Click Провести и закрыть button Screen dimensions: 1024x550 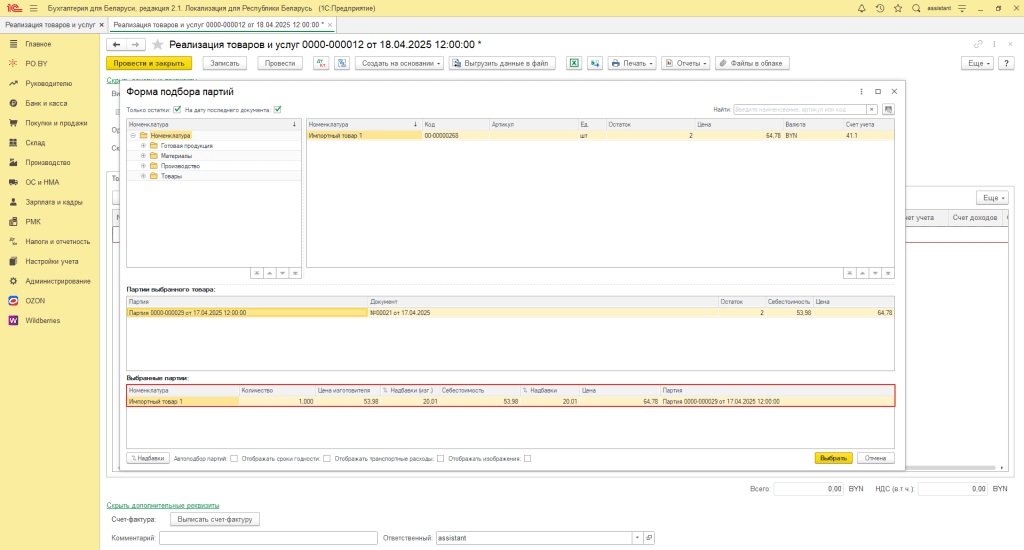pos(149,63)
